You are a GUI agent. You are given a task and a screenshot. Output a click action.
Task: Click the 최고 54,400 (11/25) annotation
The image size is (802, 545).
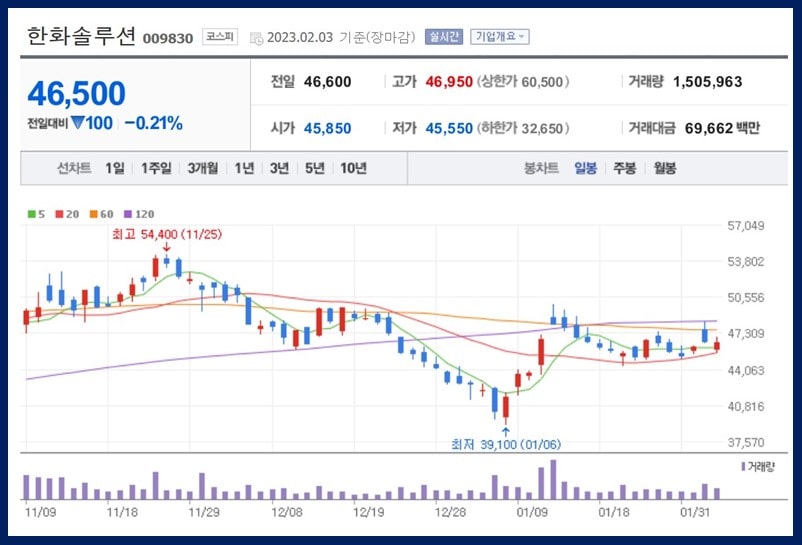[167, 235]
